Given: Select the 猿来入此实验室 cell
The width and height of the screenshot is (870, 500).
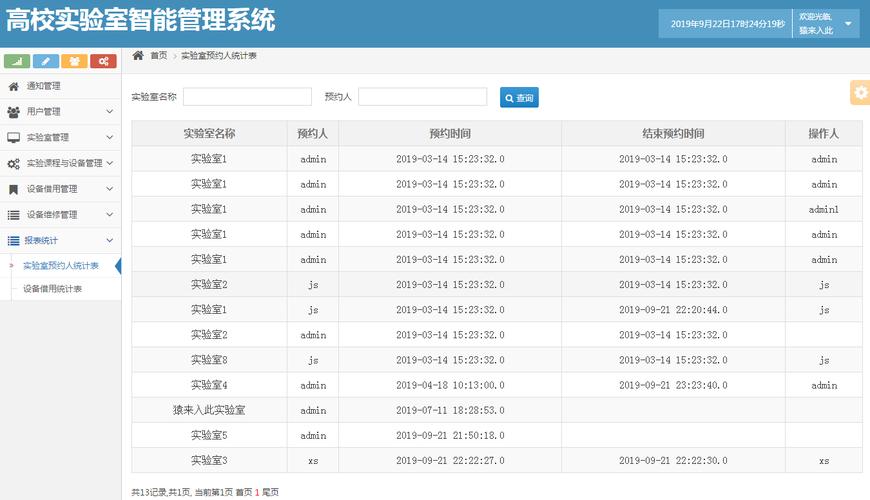Looking at the screenshot, I should [x=209, y=410].
